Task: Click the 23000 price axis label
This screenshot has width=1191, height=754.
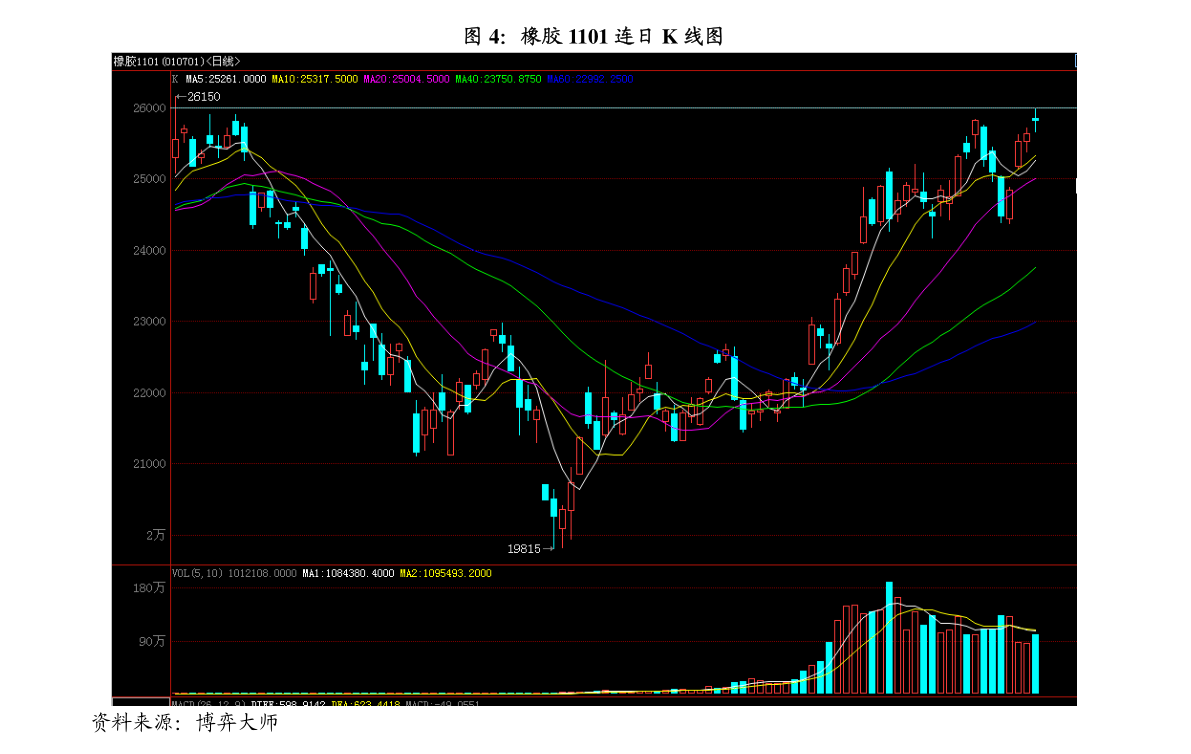Action: coord(150,322)
